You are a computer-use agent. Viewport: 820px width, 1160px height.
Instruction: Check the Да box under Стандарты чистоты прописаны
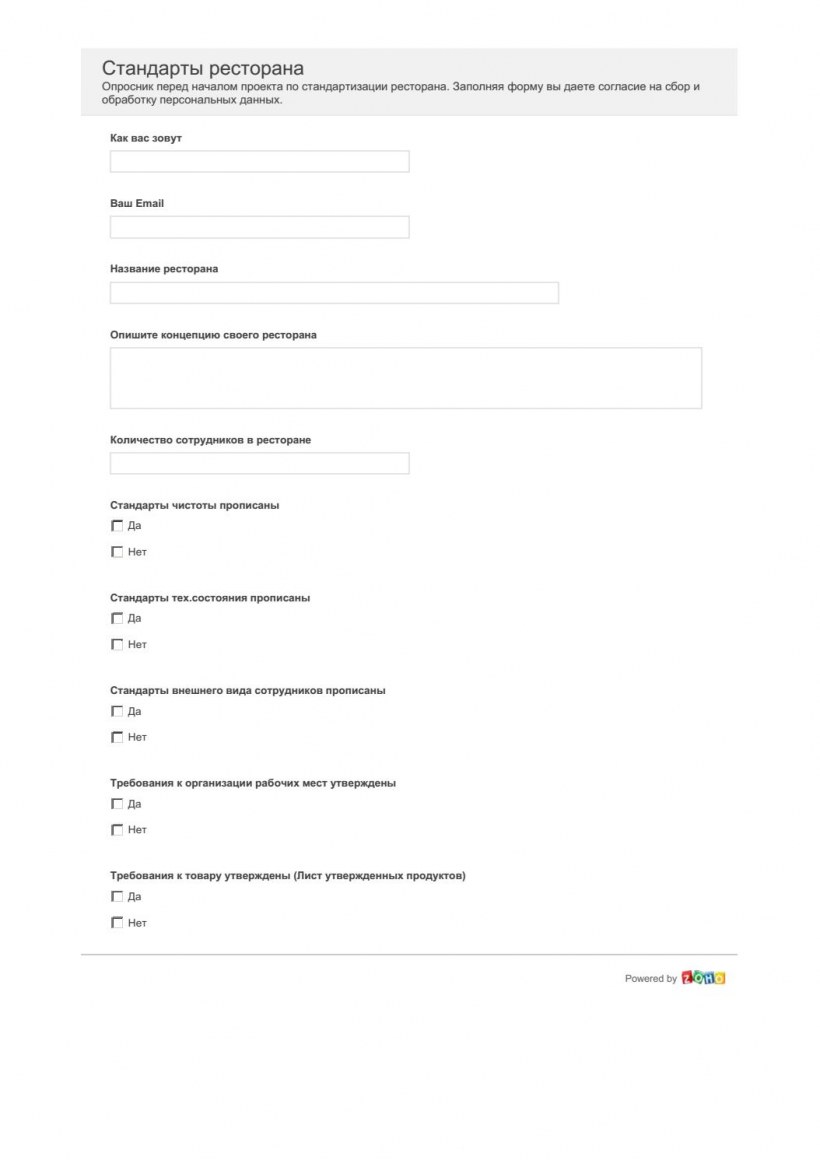tap(116, 524)
